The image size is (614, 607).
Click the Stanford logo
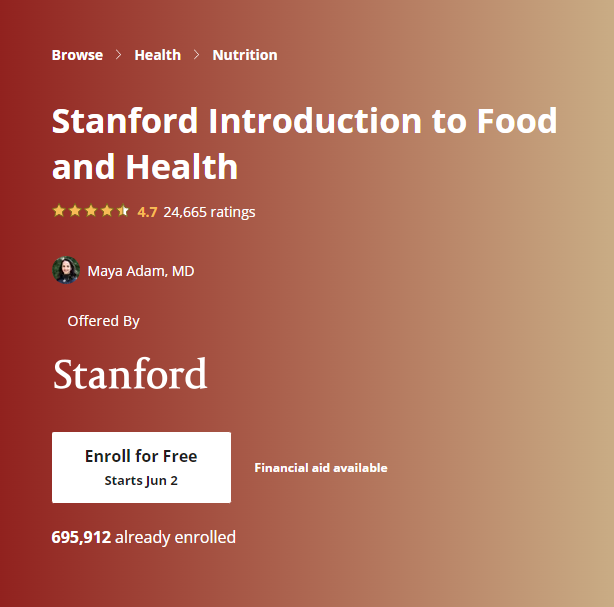(130, 374)
